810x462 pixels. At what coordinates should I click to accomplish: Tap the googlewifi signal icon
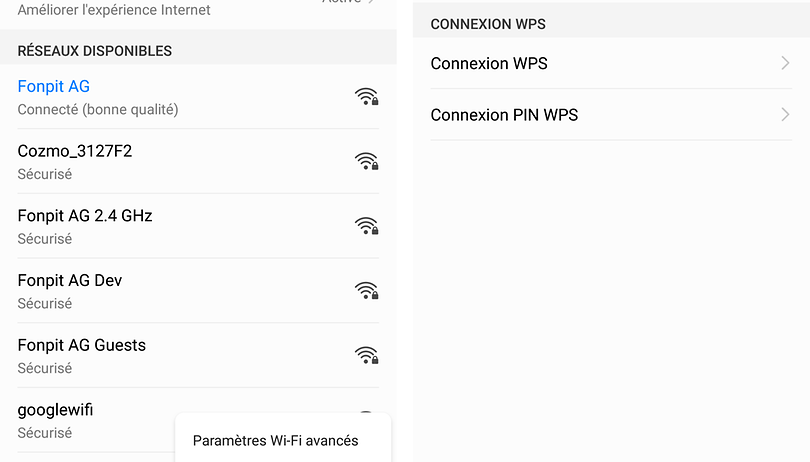pos(366,412)
